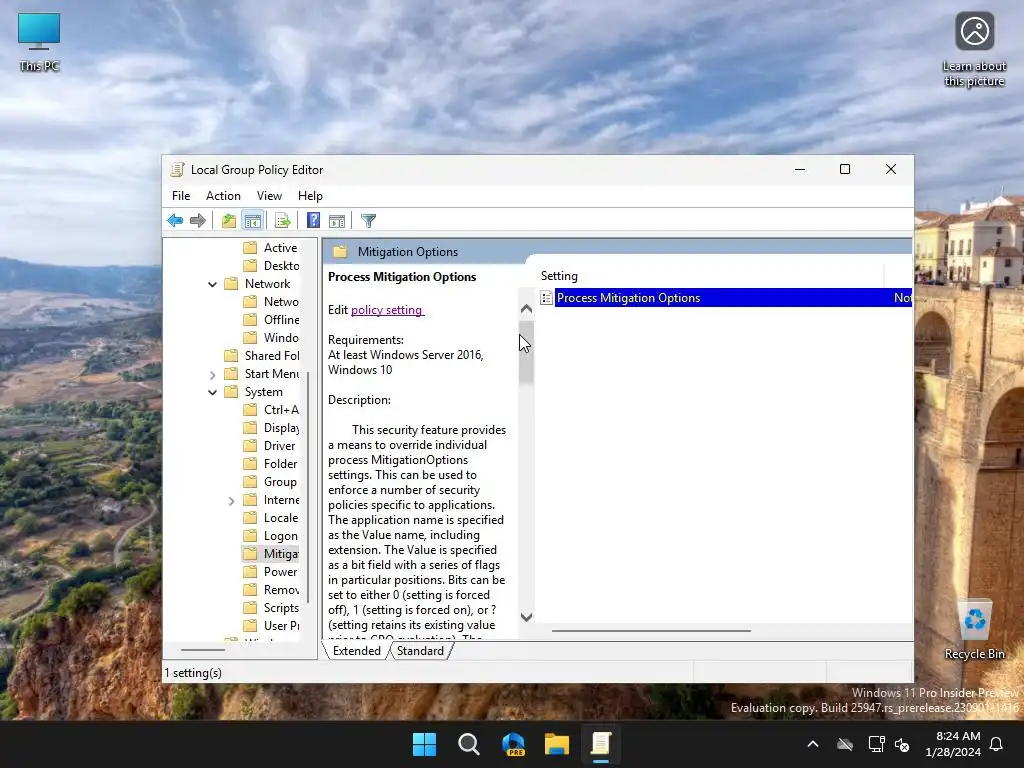Click the policy setting link
Image resolution: width=1024 pixels, height=768 pixels.
(387, 310)
